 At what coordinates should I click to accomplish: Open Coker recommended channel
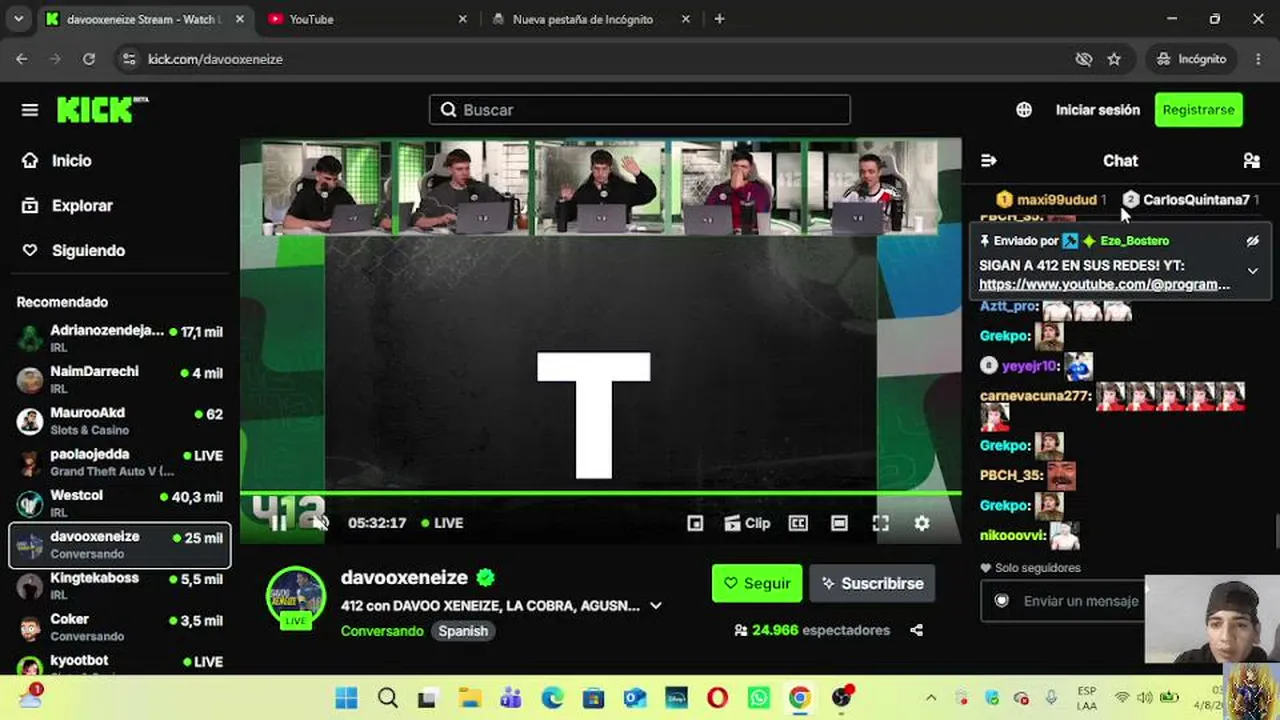(x=120, y=627)
